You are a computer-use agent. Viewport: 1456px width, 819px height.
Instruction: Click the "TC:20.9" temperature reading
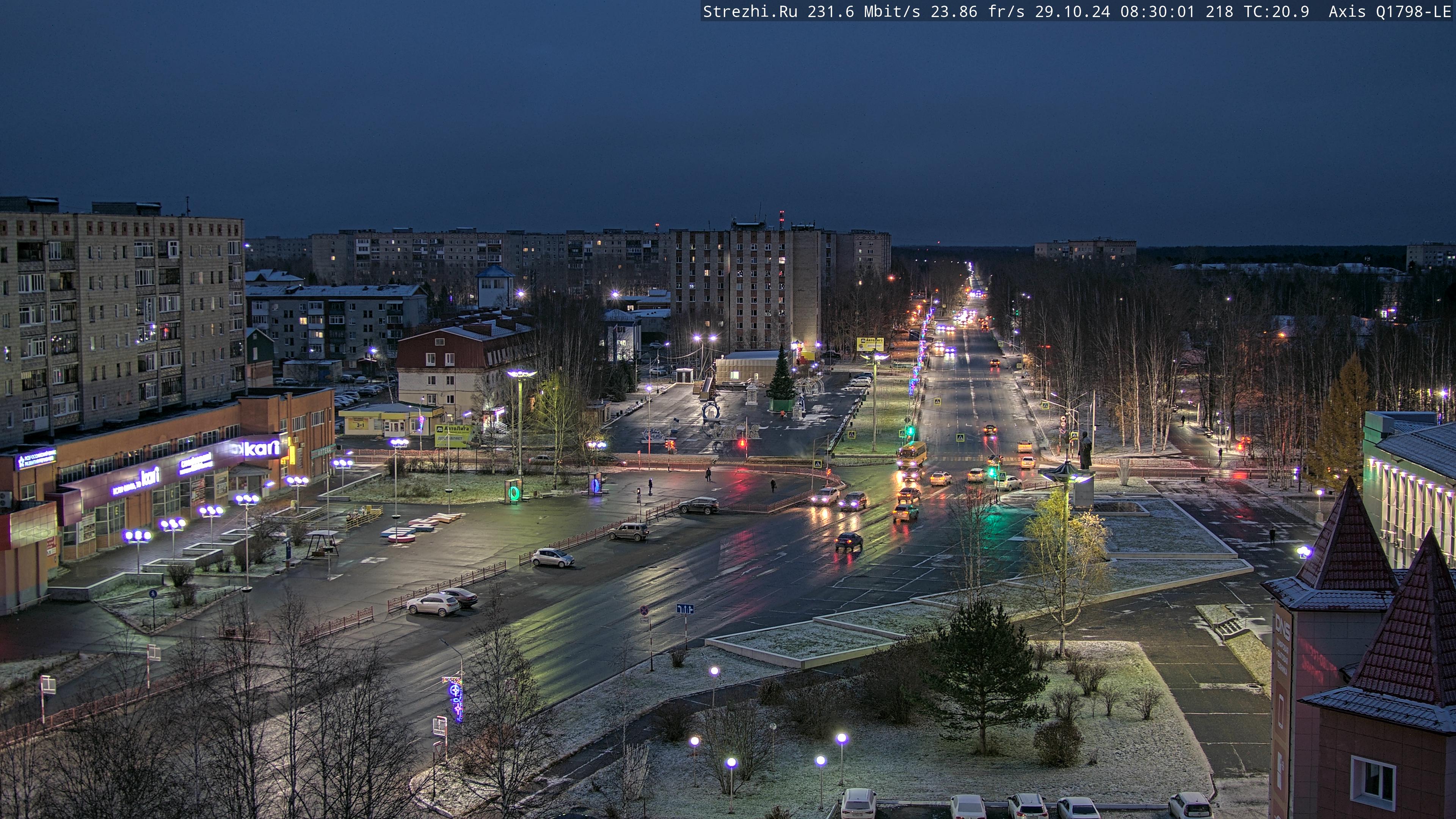point(1276,12)
